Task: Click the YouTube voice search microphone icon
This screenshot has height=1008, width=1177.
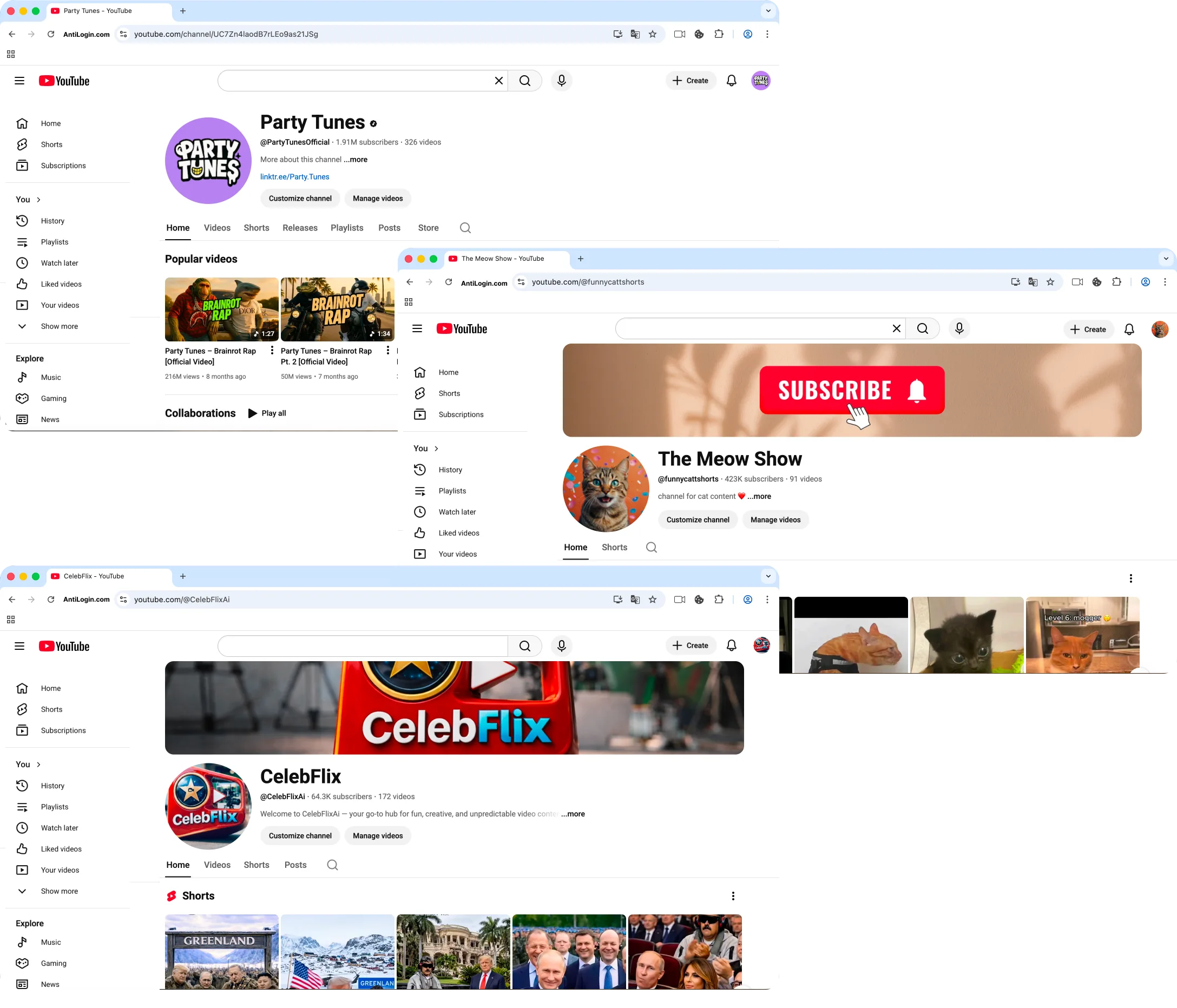Action: pos(561,81)
